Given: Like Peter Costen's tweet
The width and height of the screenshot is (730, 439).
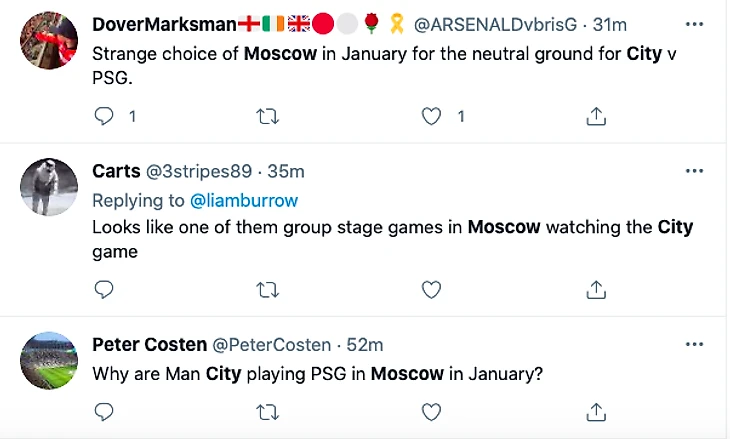Looking at the screenshot, I should pyautogui.click(x=431, y=412).
